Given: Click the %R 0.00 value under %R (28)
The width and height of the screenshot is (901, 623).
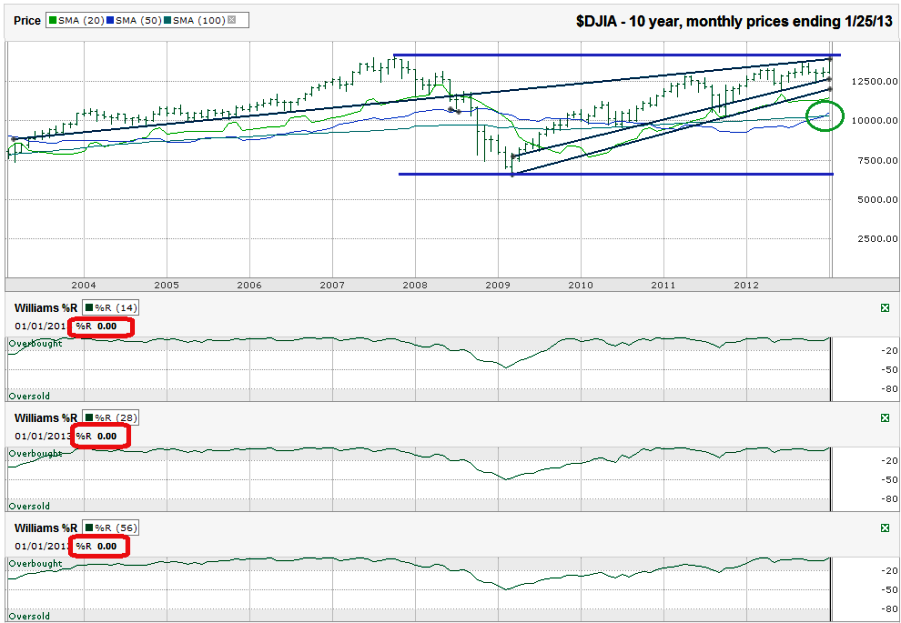Looking at the screenshot, I should pyautogui.click(x=97, y=436).
